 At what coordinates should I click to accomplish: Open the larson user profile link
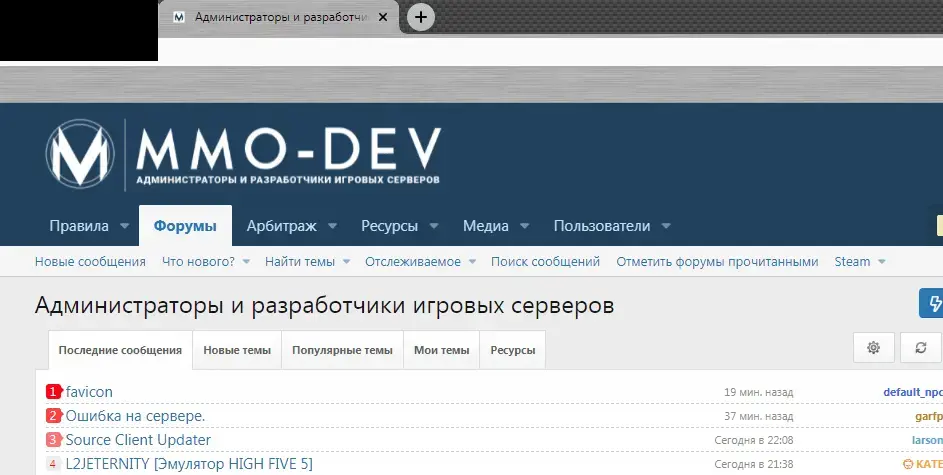click(927, 440)
